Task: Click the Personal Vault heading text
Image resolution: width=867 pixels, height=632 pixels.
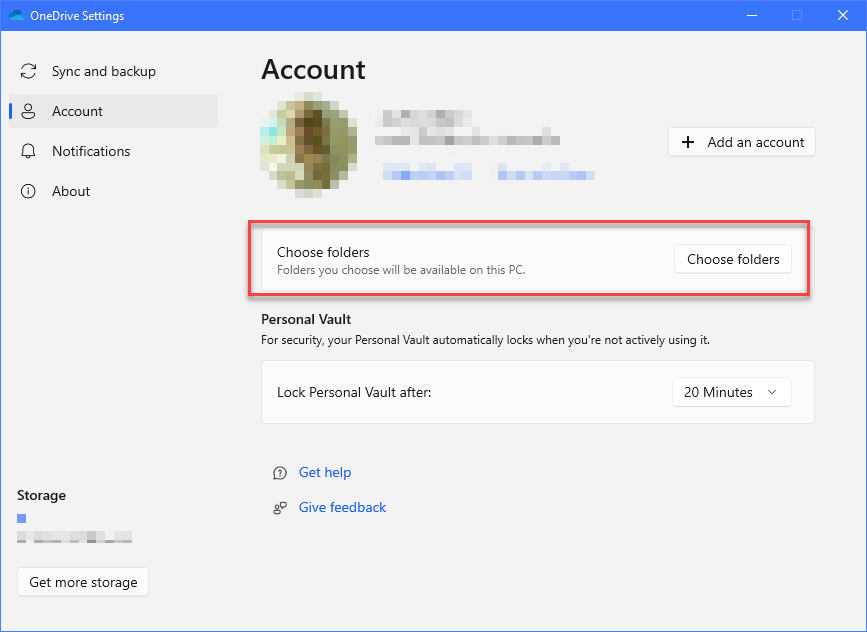Action: [306, 319]
